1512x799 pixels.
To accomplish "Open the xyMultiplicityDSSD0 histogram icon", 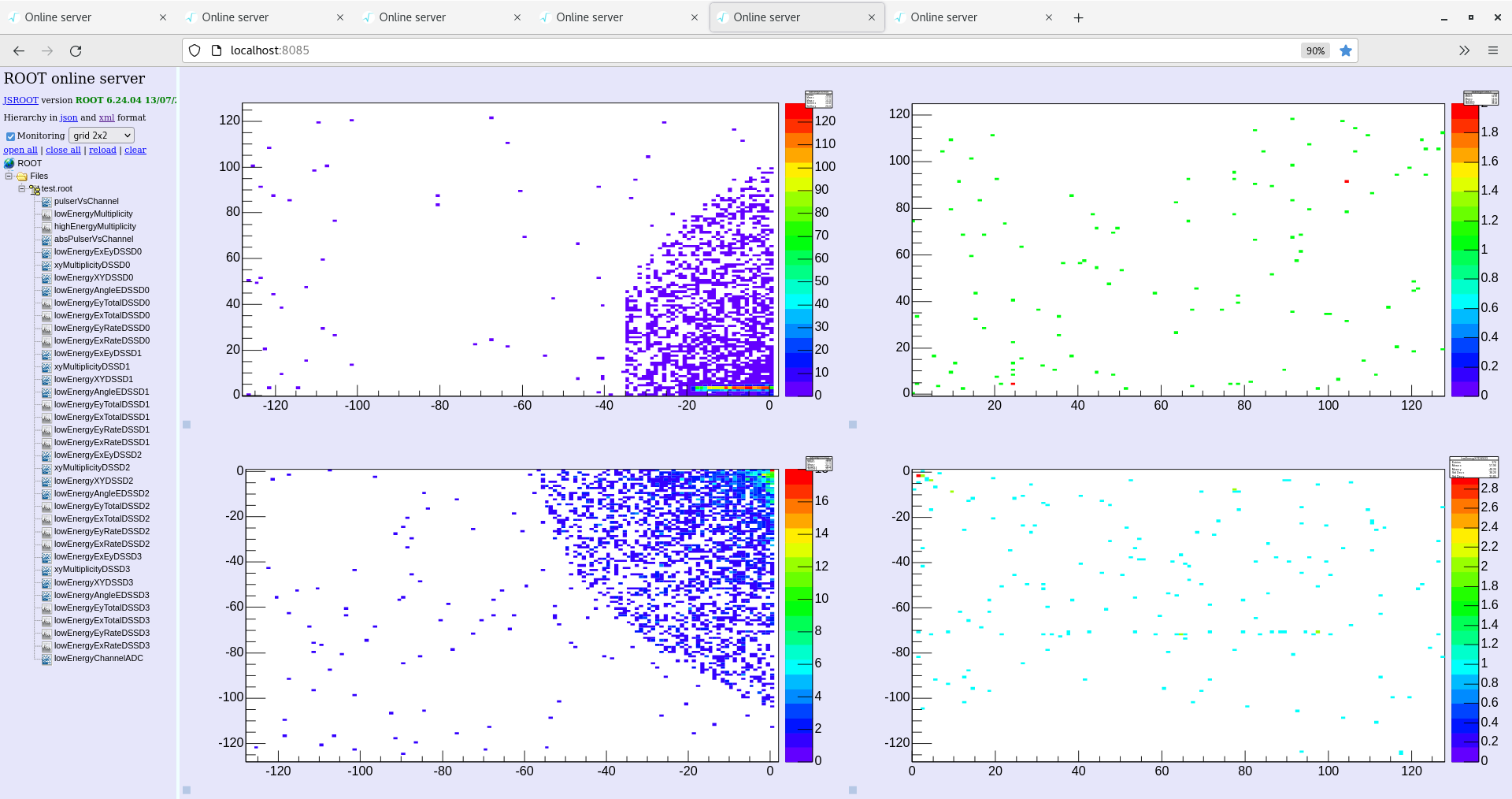I will tap(46, 265).
